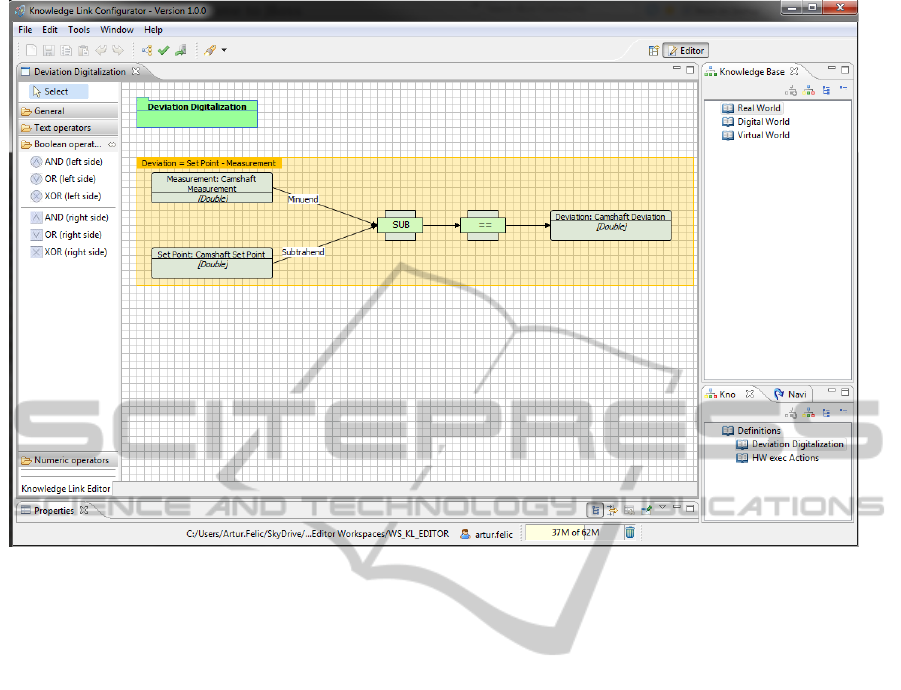Viewport: 901px width, 690px height.
Task: Click the green checkmark validate icon
Action: coord(163,50)
